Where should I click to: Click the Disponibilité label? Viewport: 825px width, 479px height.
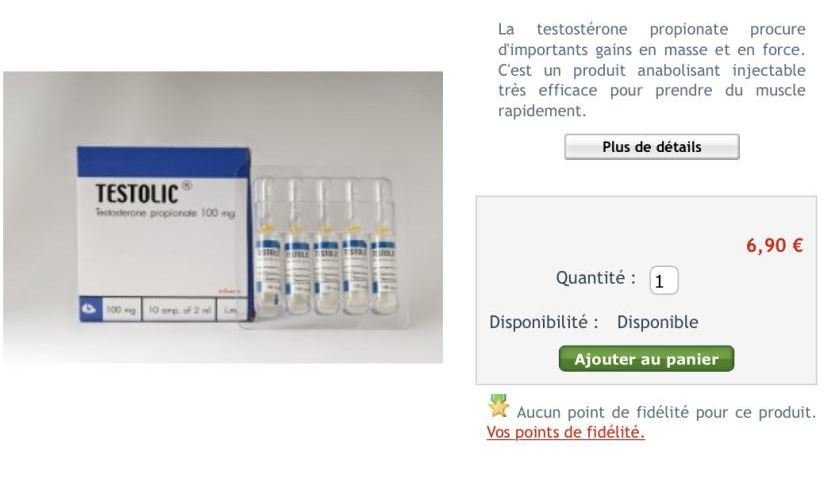[544, 322]
